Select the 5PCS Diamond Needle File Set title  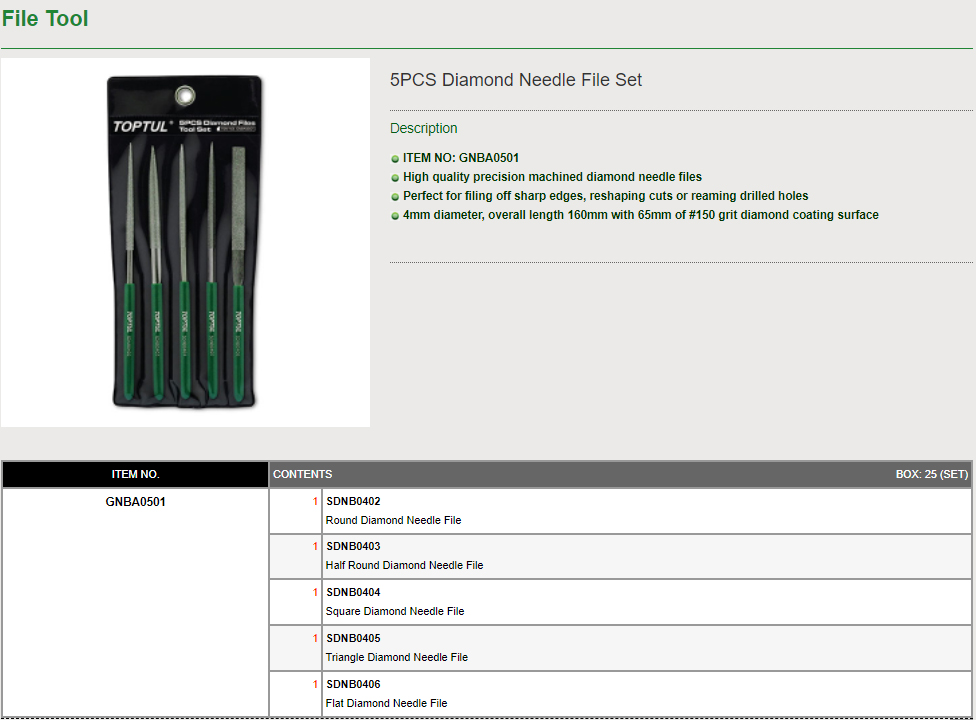coord(516,80)
